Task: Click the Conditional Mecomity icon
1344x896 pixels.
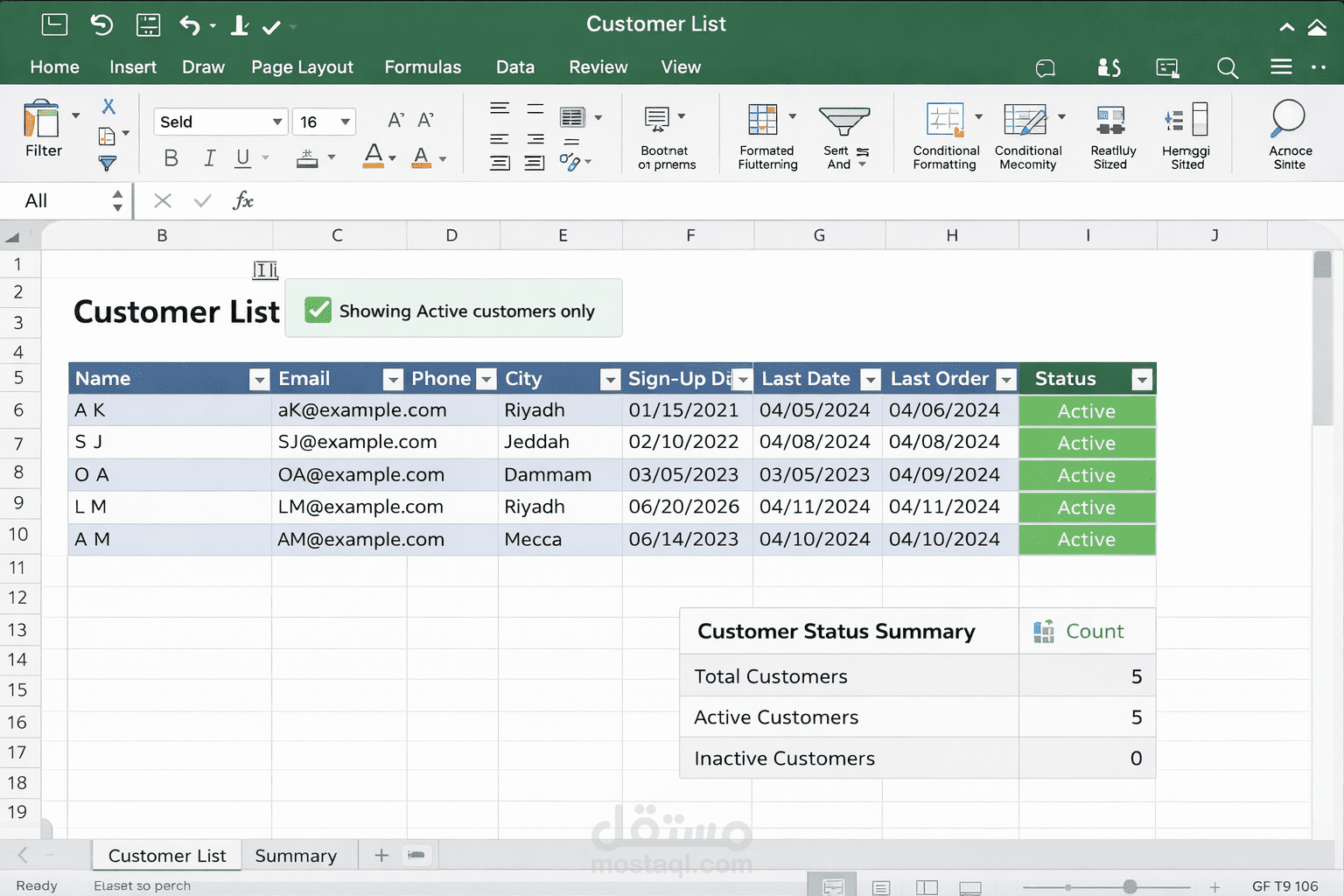Action: point(1025,120)
